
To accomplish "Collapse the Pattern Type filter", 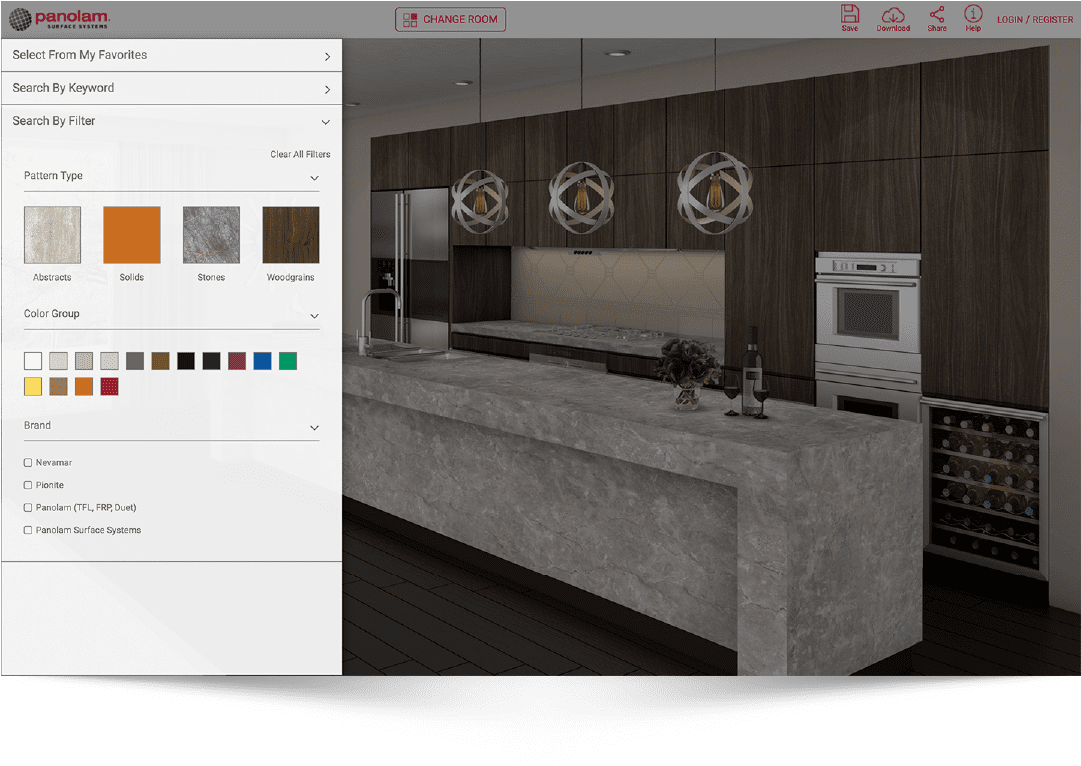I will [x=172, y=177].
